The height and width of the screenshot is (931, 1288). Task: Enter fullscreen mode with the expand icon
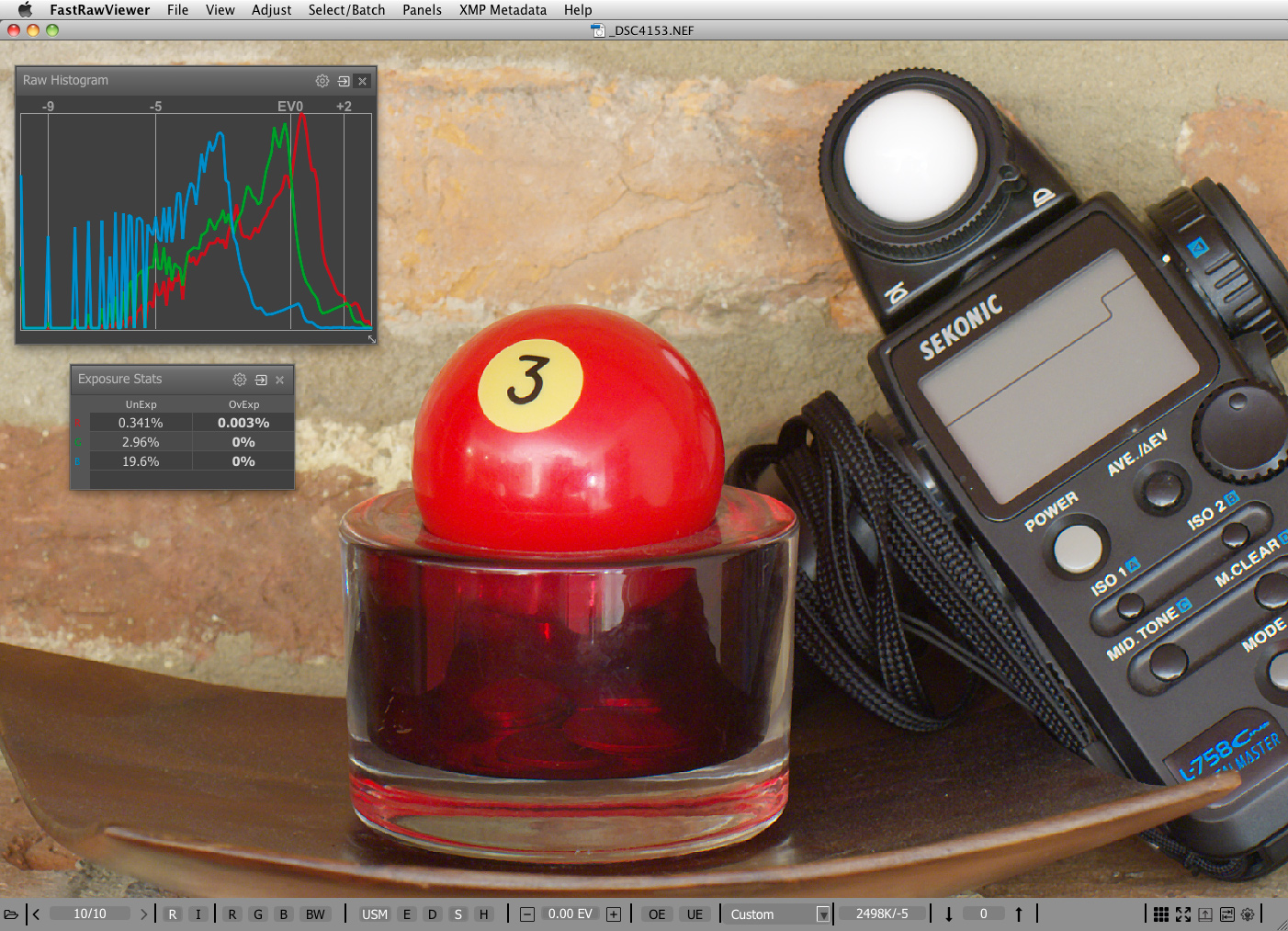tap(1183, 914)
